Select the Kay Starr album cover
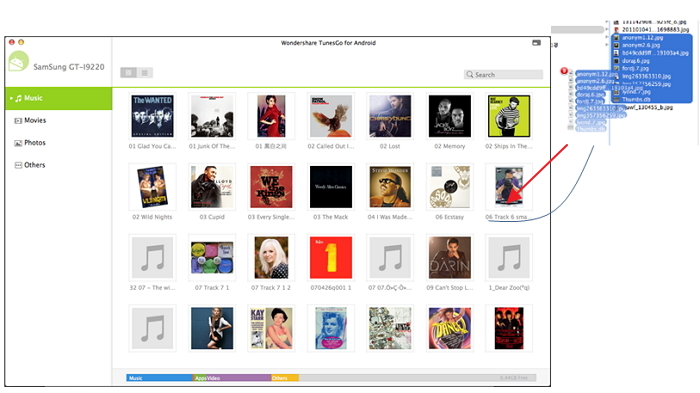The height and width of the screenshot is (393, 700). (271, 328)
